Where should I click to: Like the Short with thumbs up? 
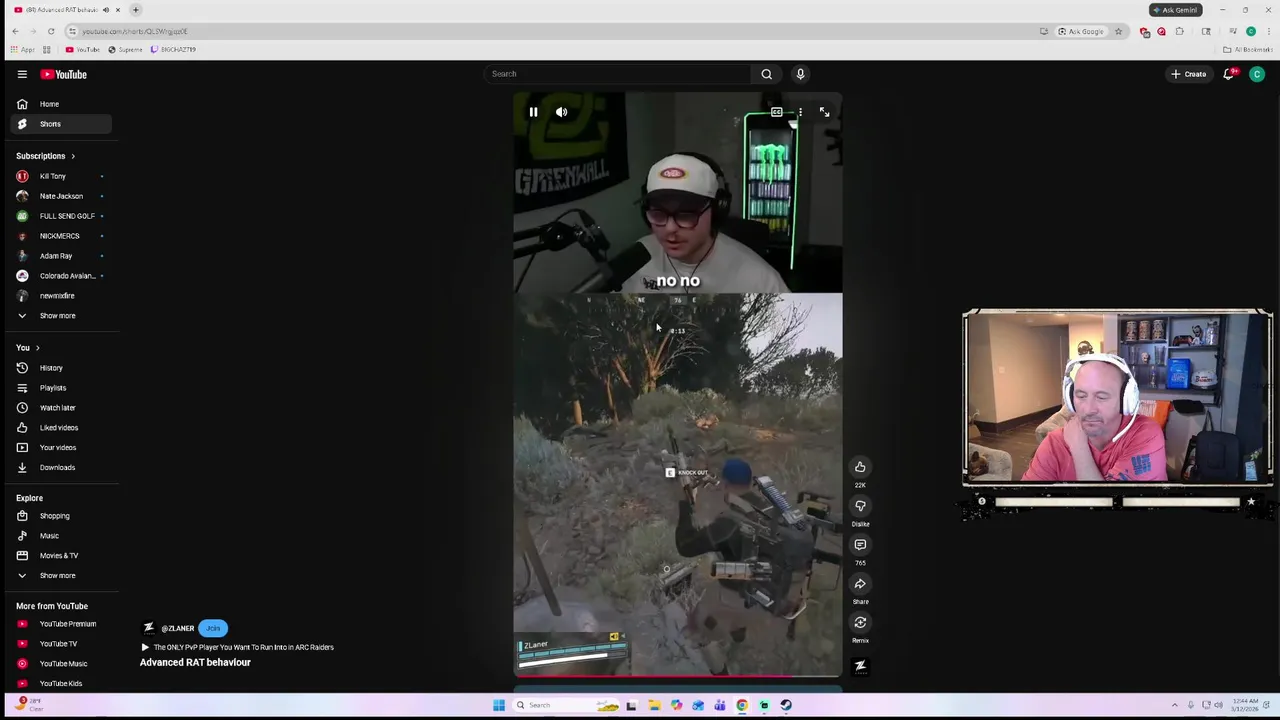860,467
